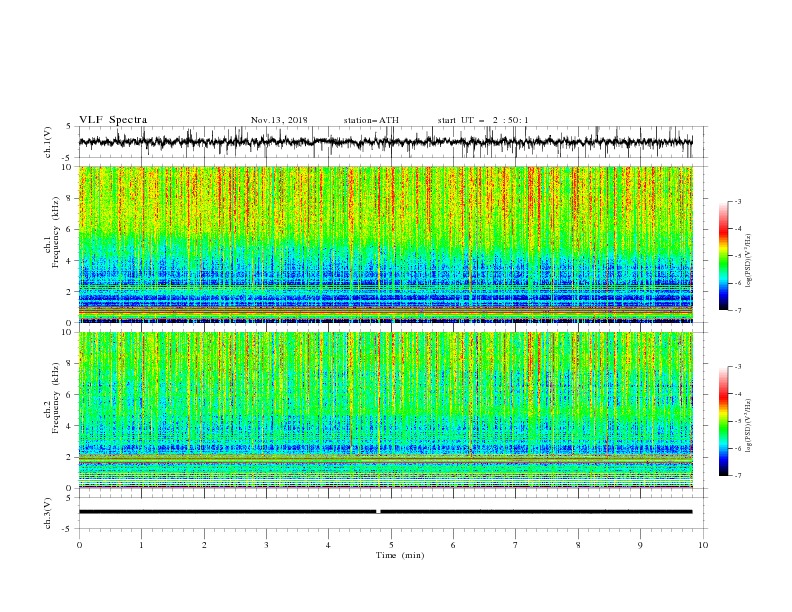Screen dimensions: 792x612
Task: Click the ch.2 colorbar "log(PSD)(V²/Hz)" label
Action: tap(749, 426)
